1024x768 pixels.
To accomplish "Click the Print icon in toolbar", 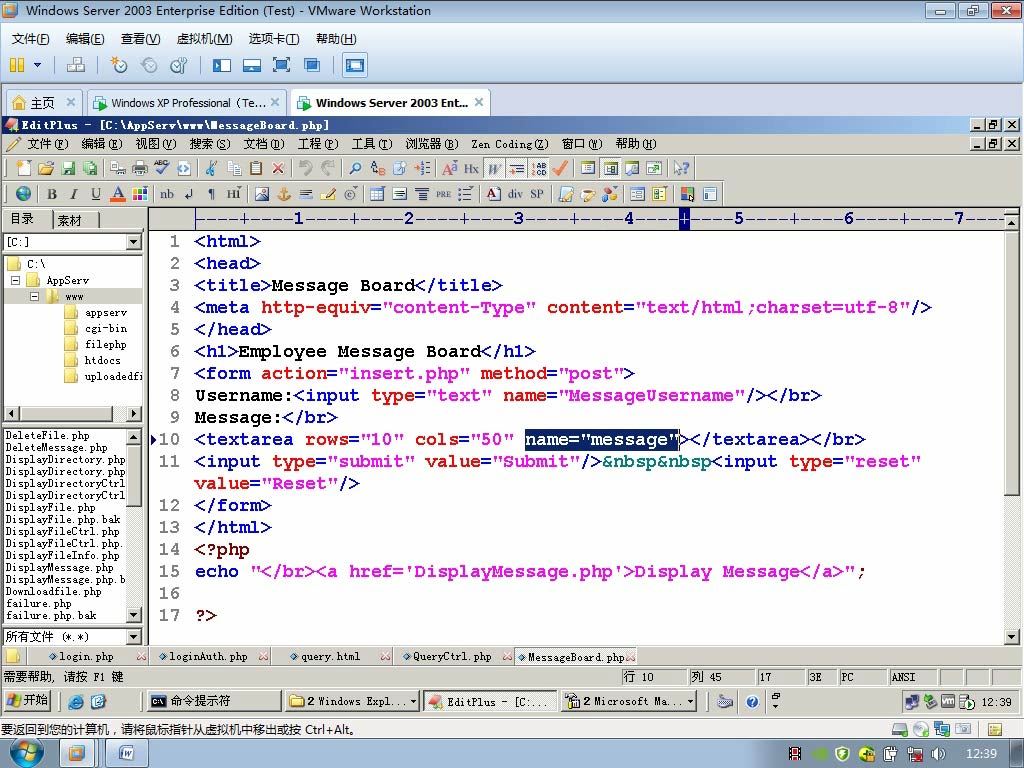I will (140, 169).
